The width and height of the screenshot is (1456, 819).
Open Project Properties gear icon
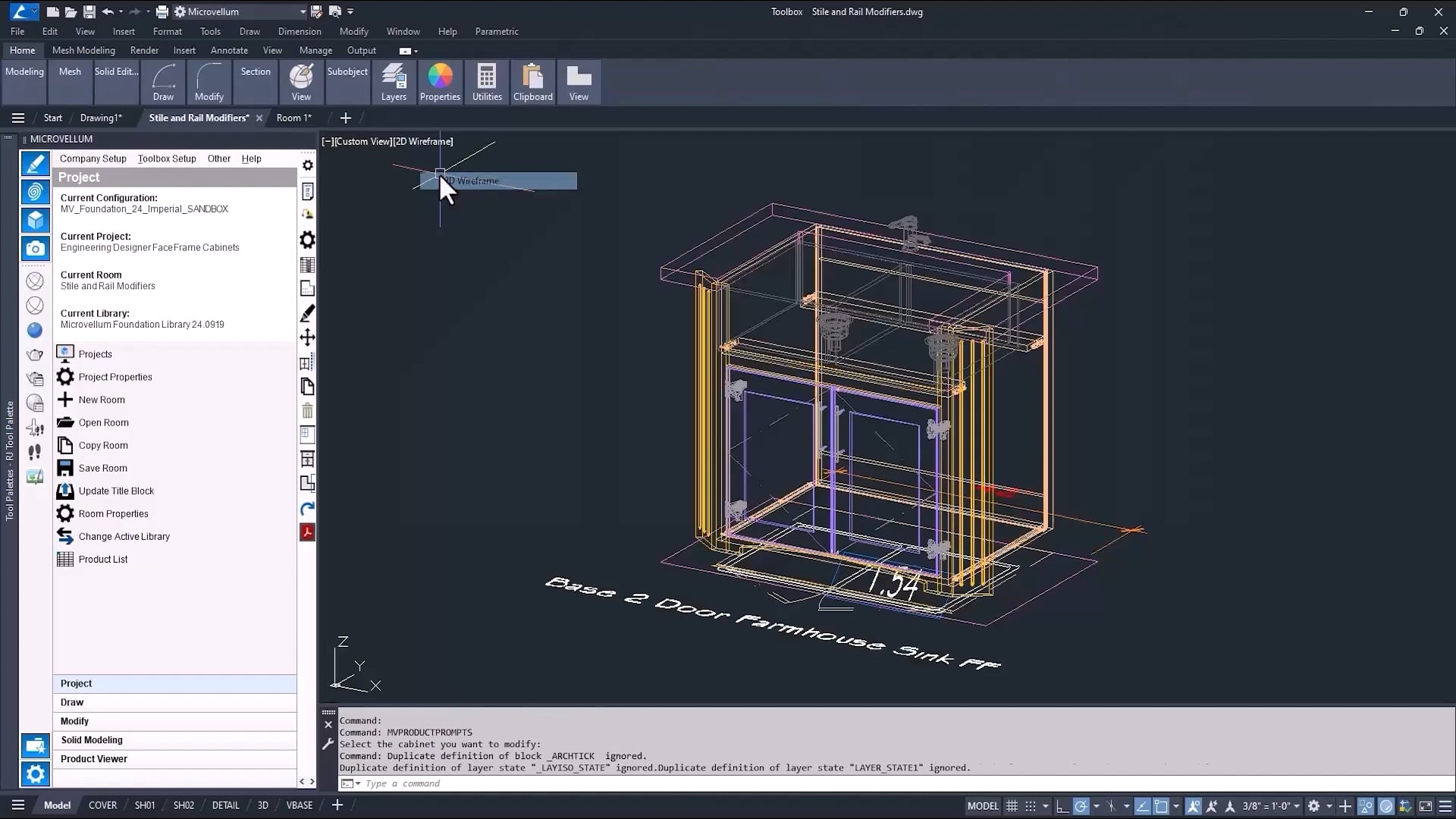coord(65,377)
